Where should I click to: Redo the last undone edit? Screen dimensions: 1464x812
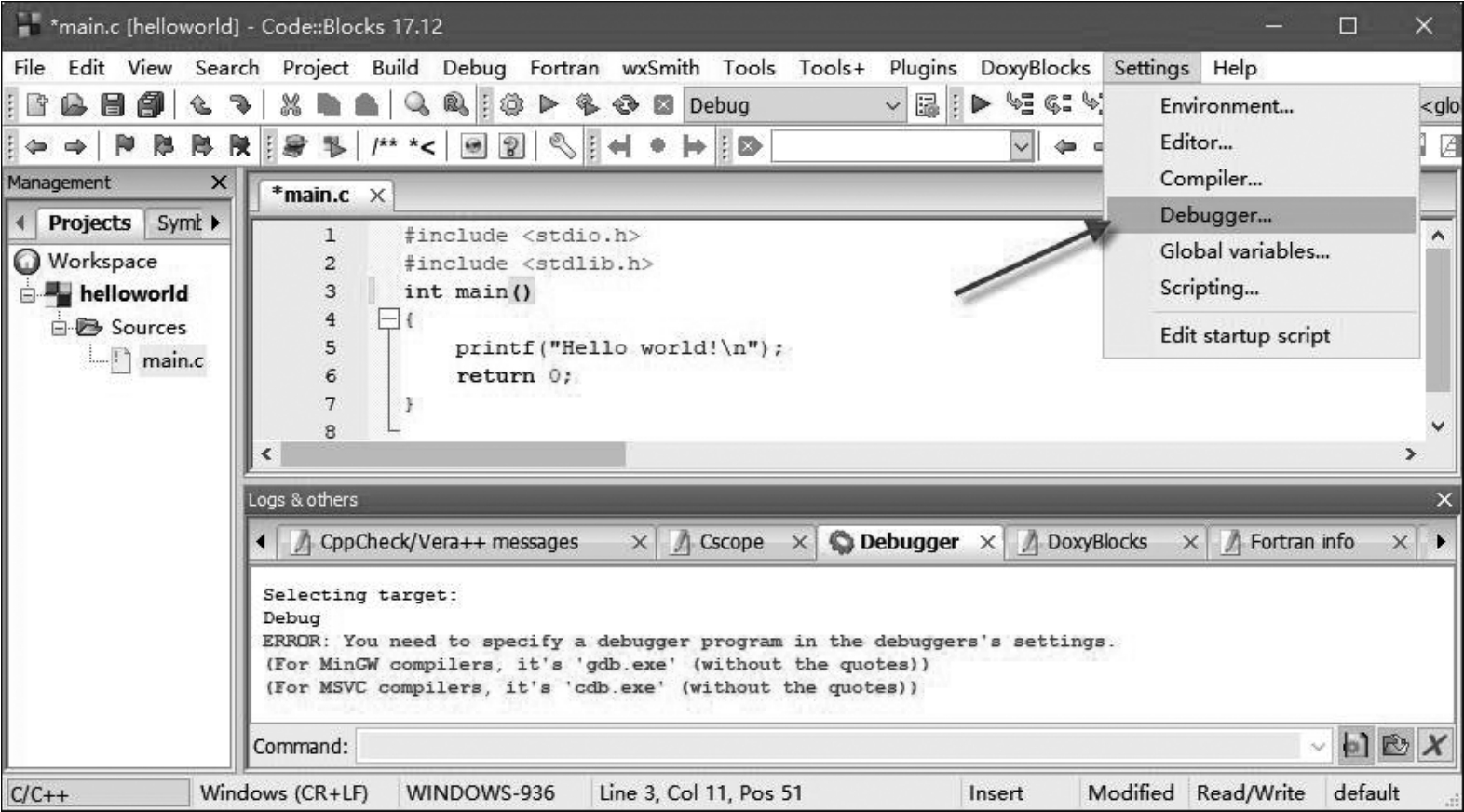pyautogui.click(x=239, y=105)
